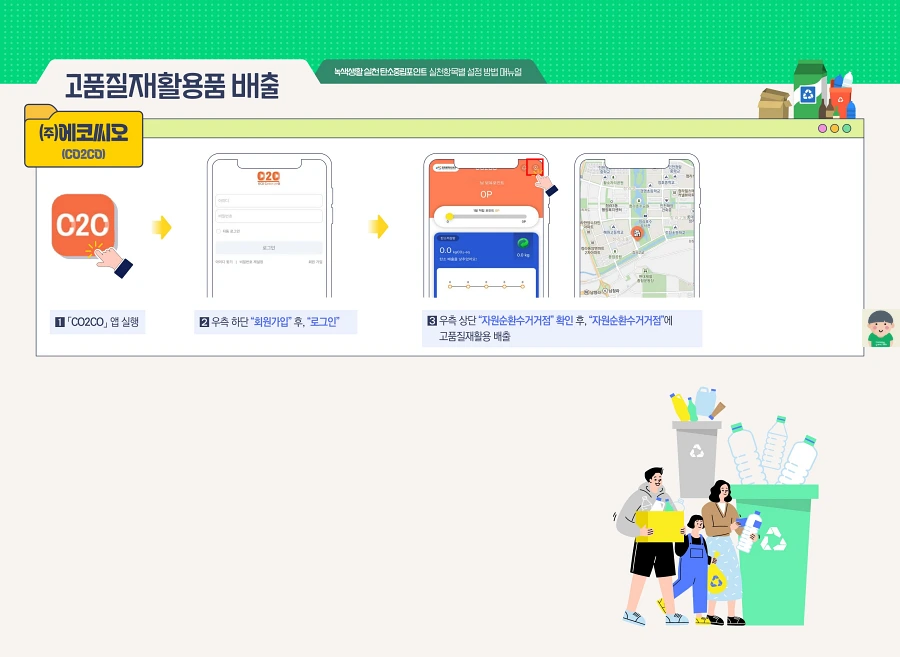This screenshot has height=657, width=900.
Task: Tap the icon left of the red-boxed icon
Action: pos(523,168)
